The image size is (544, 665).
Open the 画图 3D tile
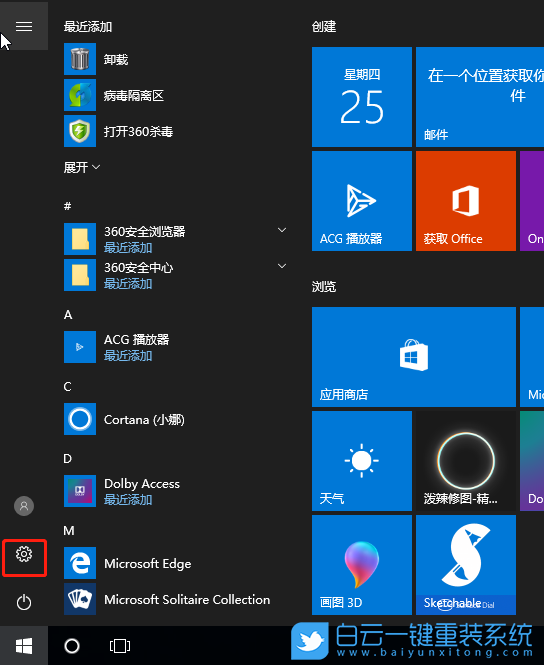362,565
